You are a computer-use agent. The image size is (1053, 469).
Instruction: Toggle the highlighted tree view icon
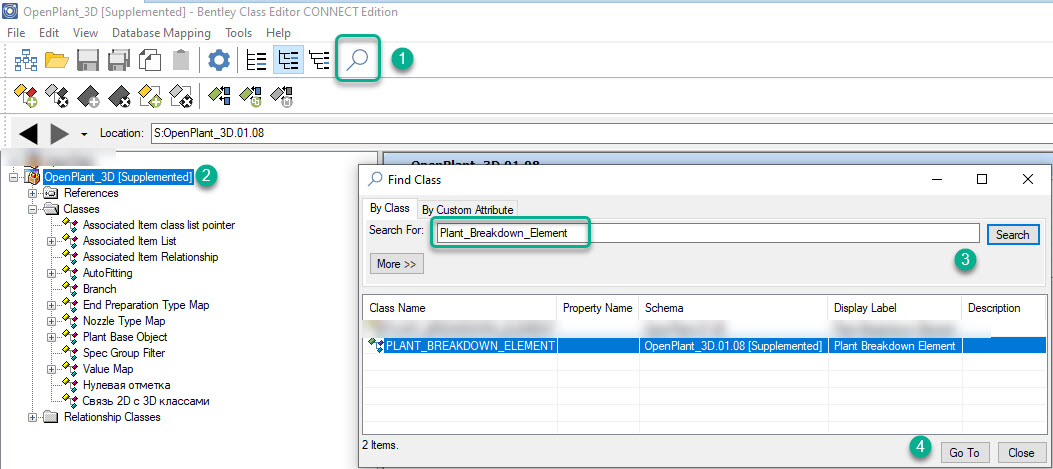point(289,61)
